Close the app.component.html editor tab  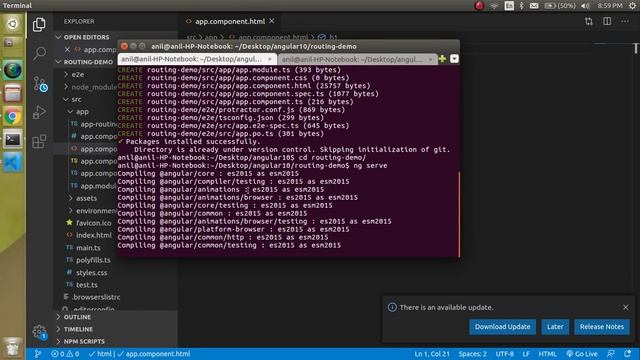[272, 21]
